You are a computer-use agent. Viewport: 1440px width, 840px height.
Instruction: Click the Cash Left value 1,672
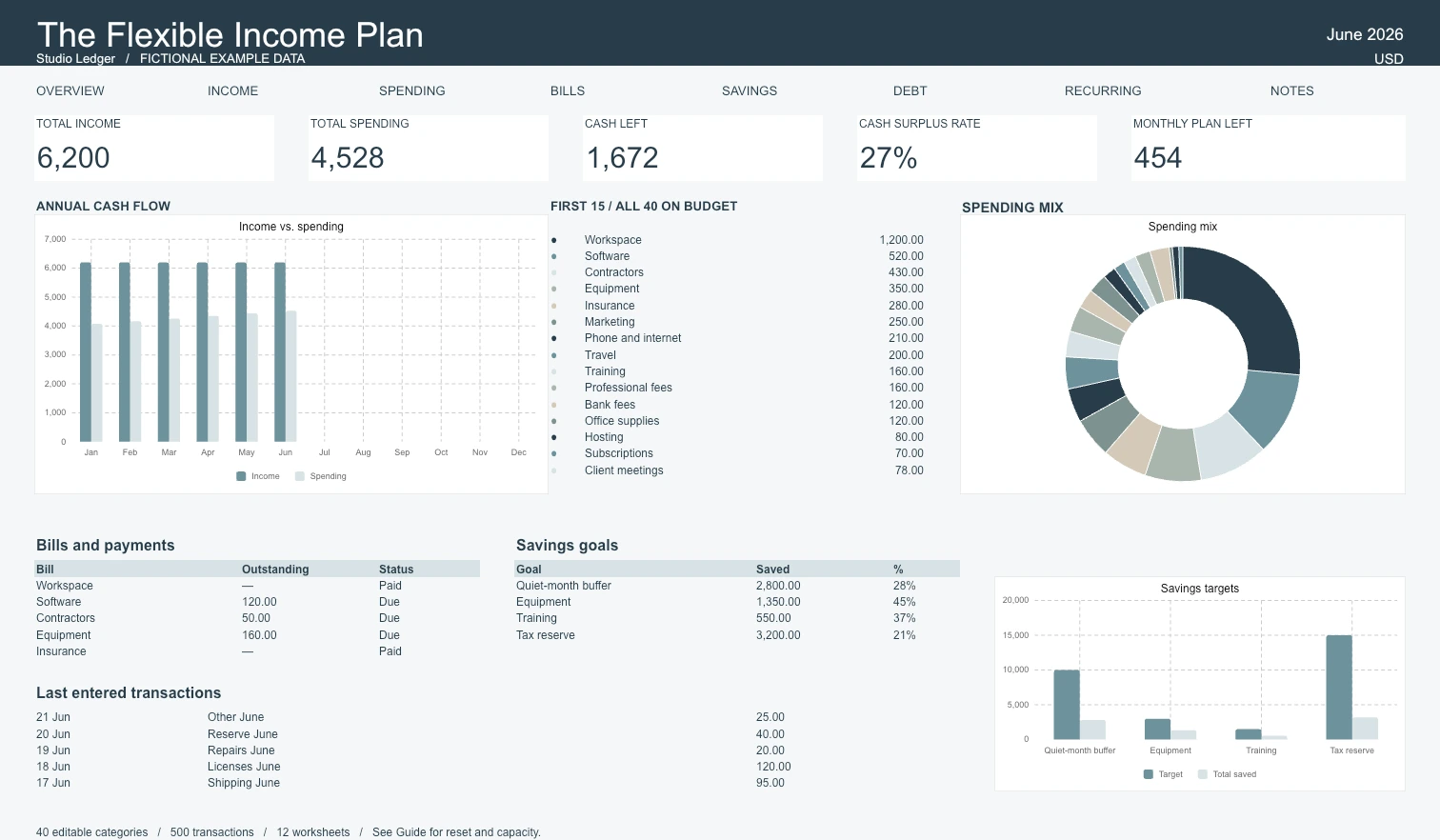click(623, 158)
